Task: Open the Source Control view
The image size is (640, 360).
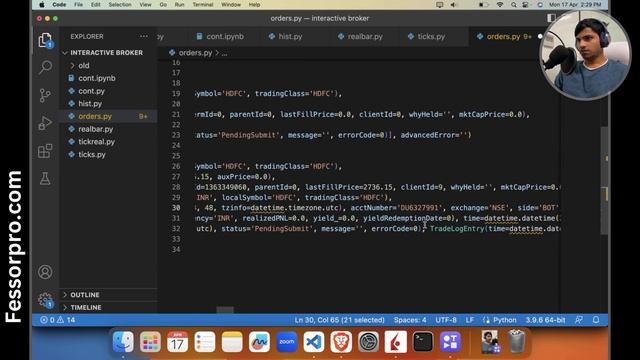Action: coord(45,95)
